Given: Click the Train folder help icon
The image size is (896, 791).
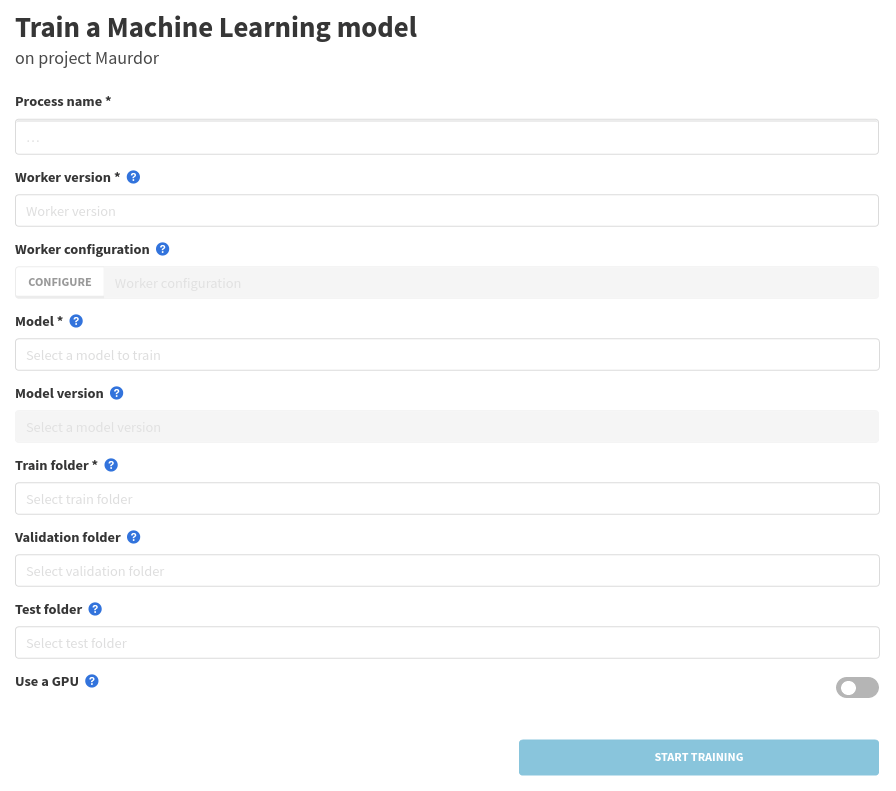Looking at the screenshot, I should 111,465.
